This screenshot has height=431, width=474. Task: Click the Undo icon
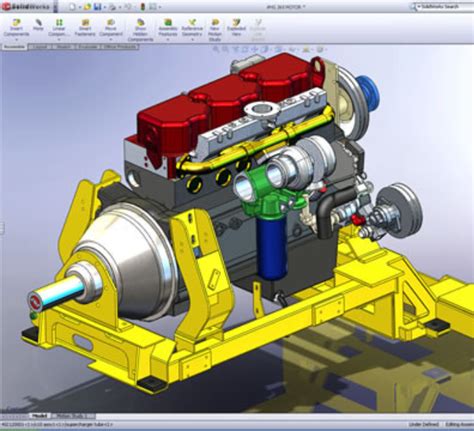pyautogui.click(x=127, y=7)
